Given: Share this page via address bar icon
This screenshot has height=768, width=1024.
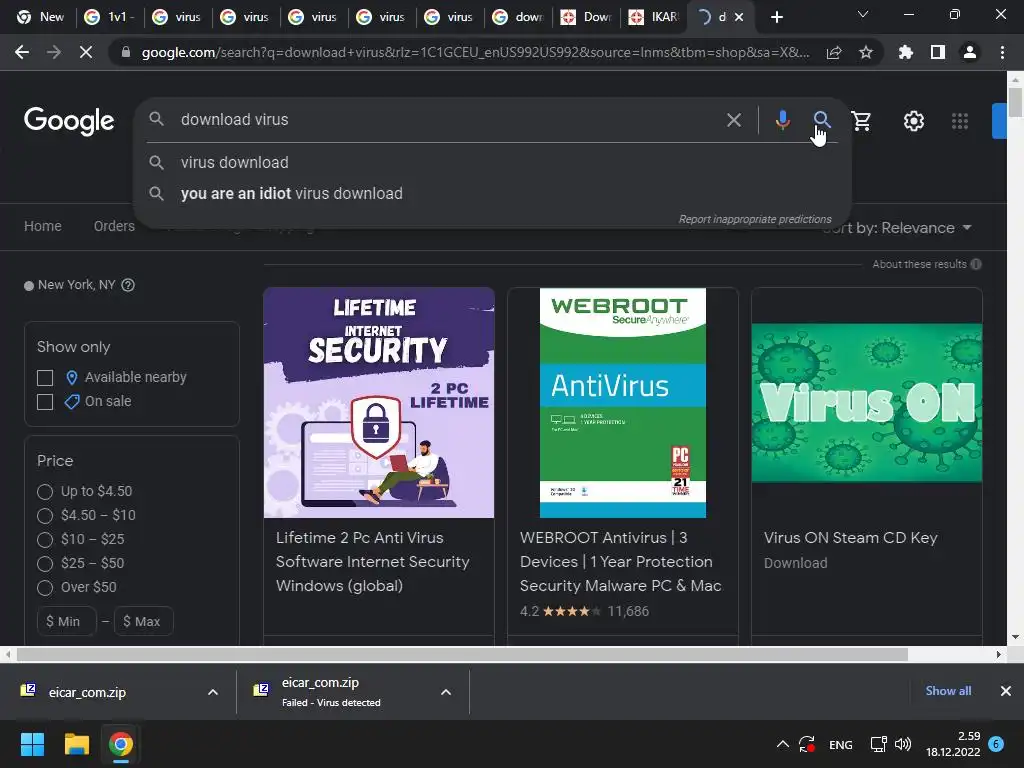Looking at the screenshot, I should coord(834,52).
